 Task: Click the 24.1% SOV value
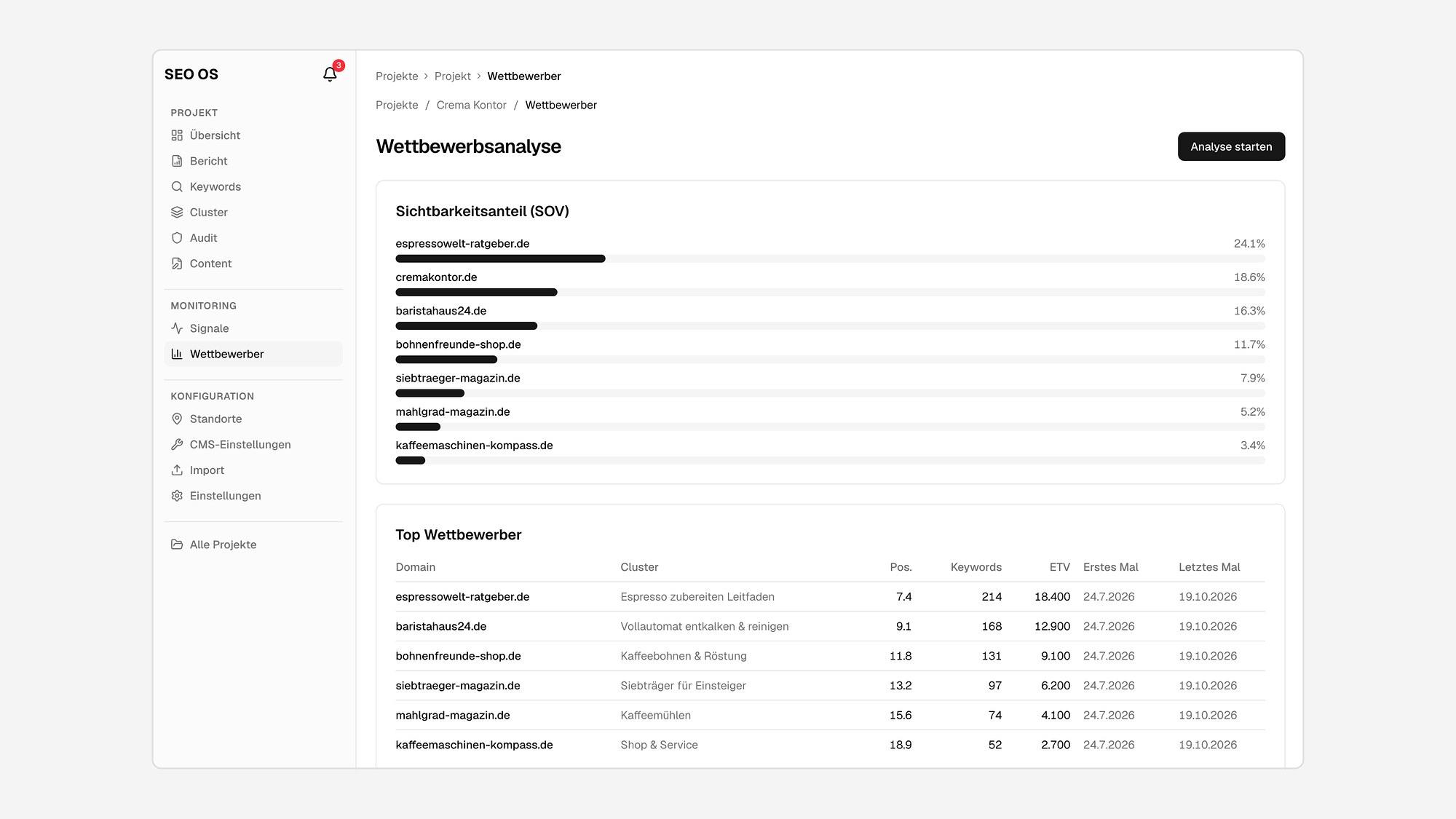tap(1249, 244)
